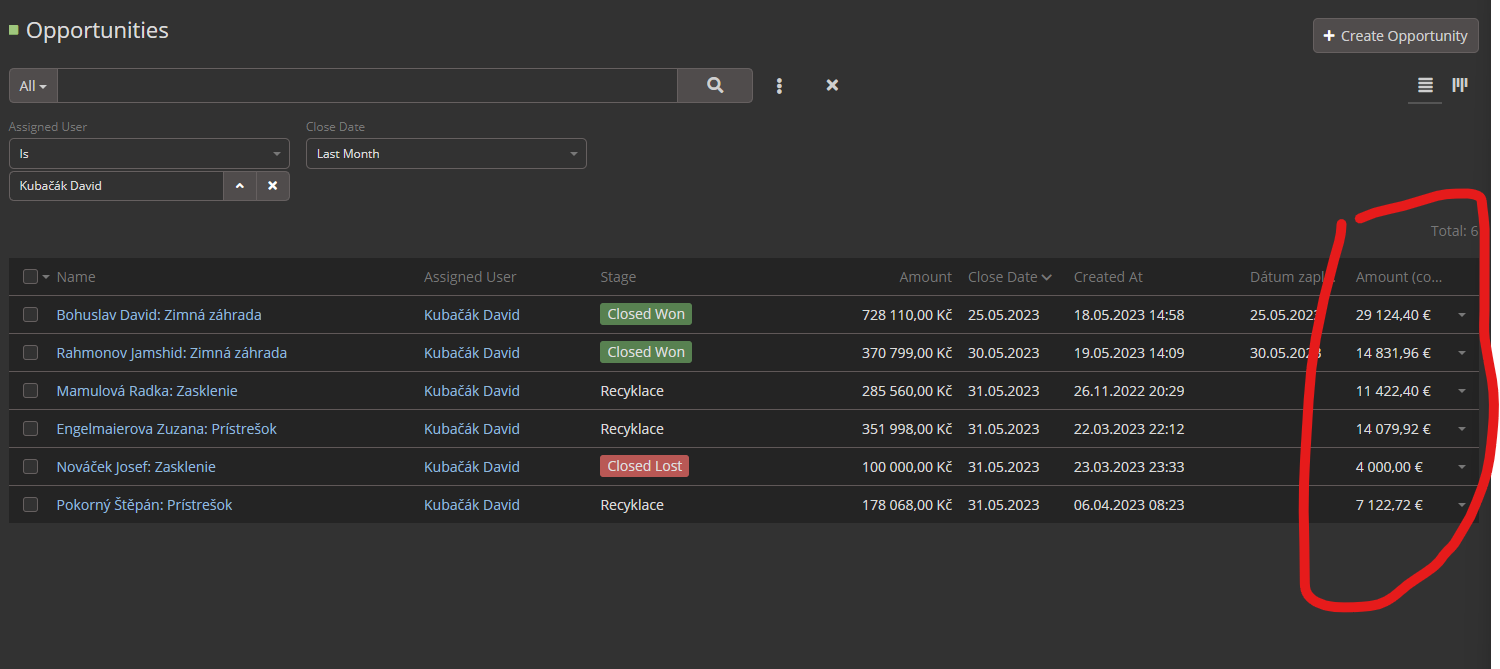
Task: Click the up arrow beside Kubačák David
Action: [240, 186]
